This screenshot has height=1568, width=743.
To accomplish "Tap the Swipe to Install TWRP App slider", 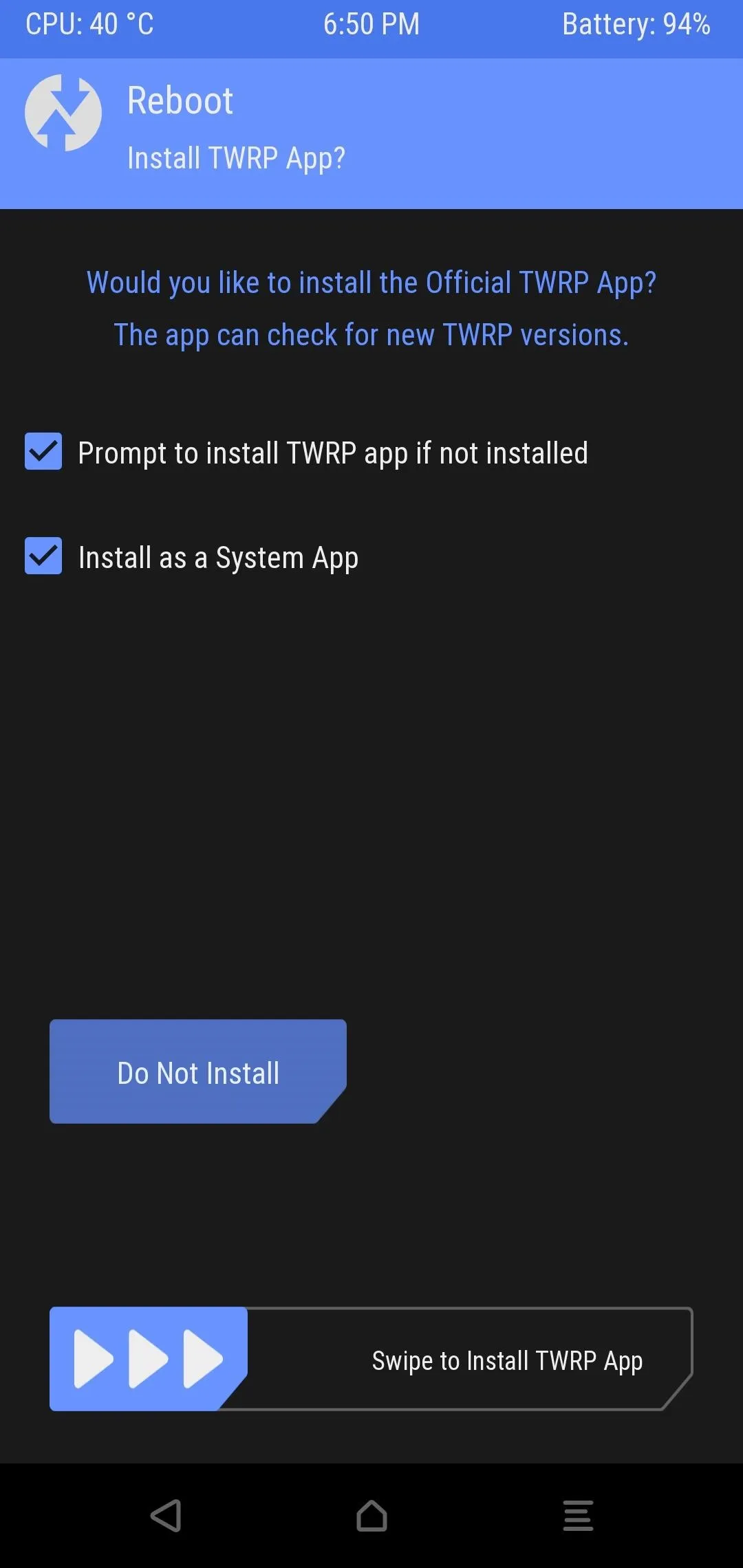I will coord(371,1359).
